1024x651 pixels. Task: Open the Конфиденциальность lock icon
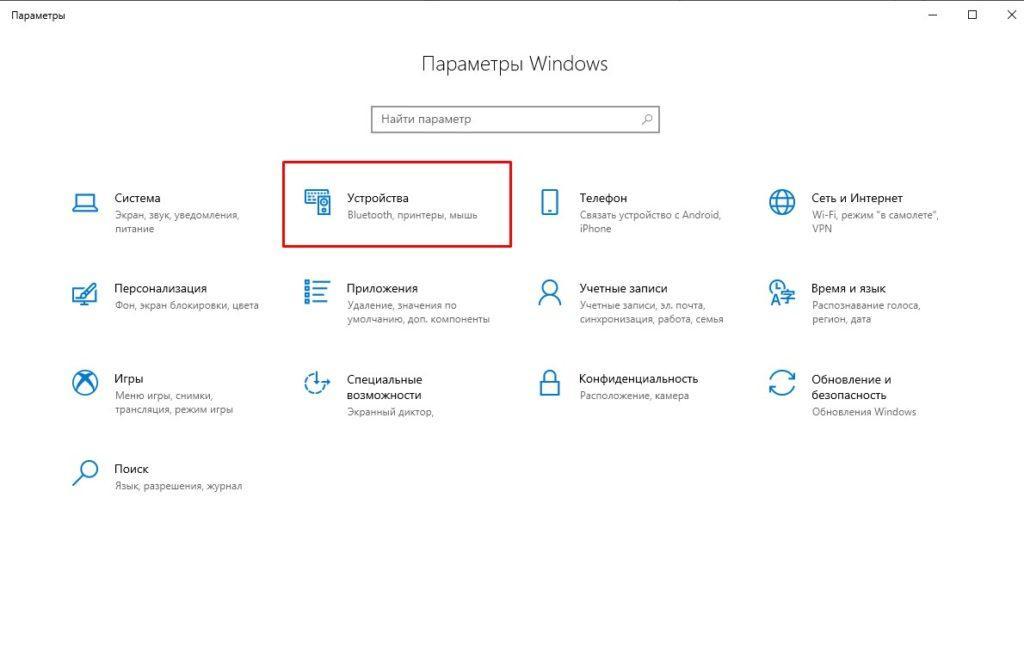point(550,383)
